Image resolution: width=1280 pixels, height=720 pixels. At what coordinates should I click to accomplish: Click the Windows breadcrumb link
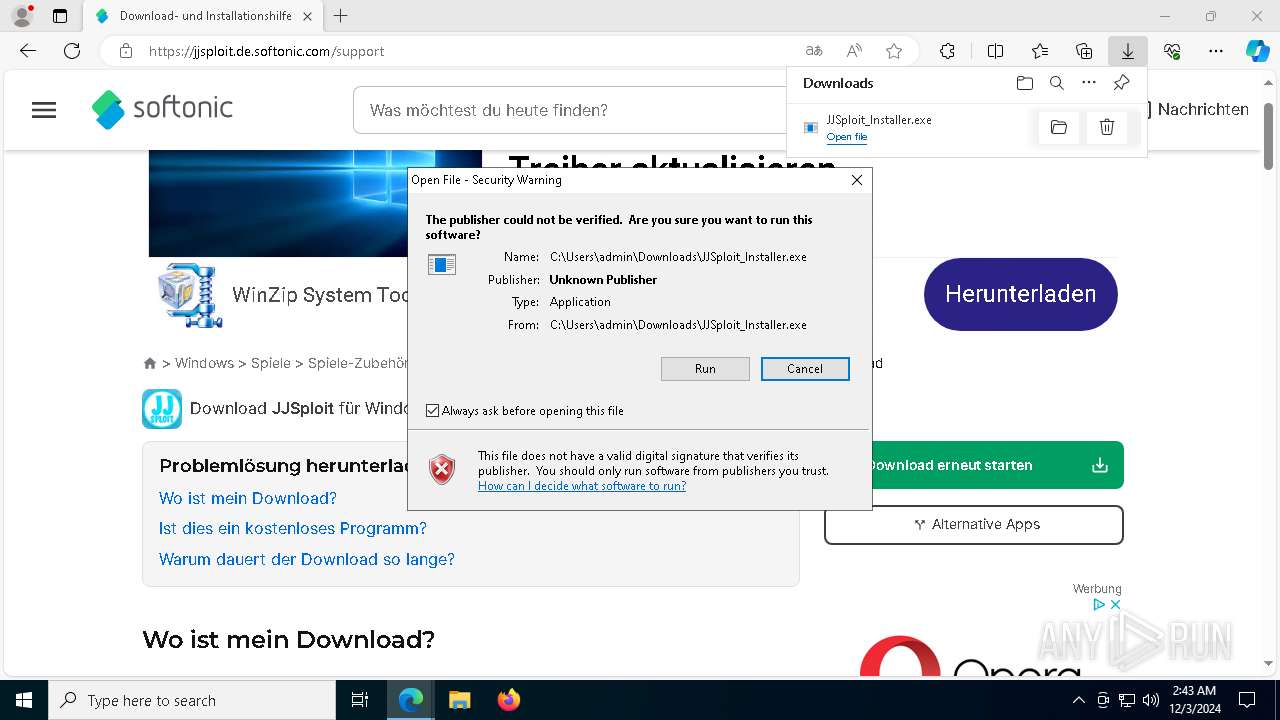[x=204, y=363]
